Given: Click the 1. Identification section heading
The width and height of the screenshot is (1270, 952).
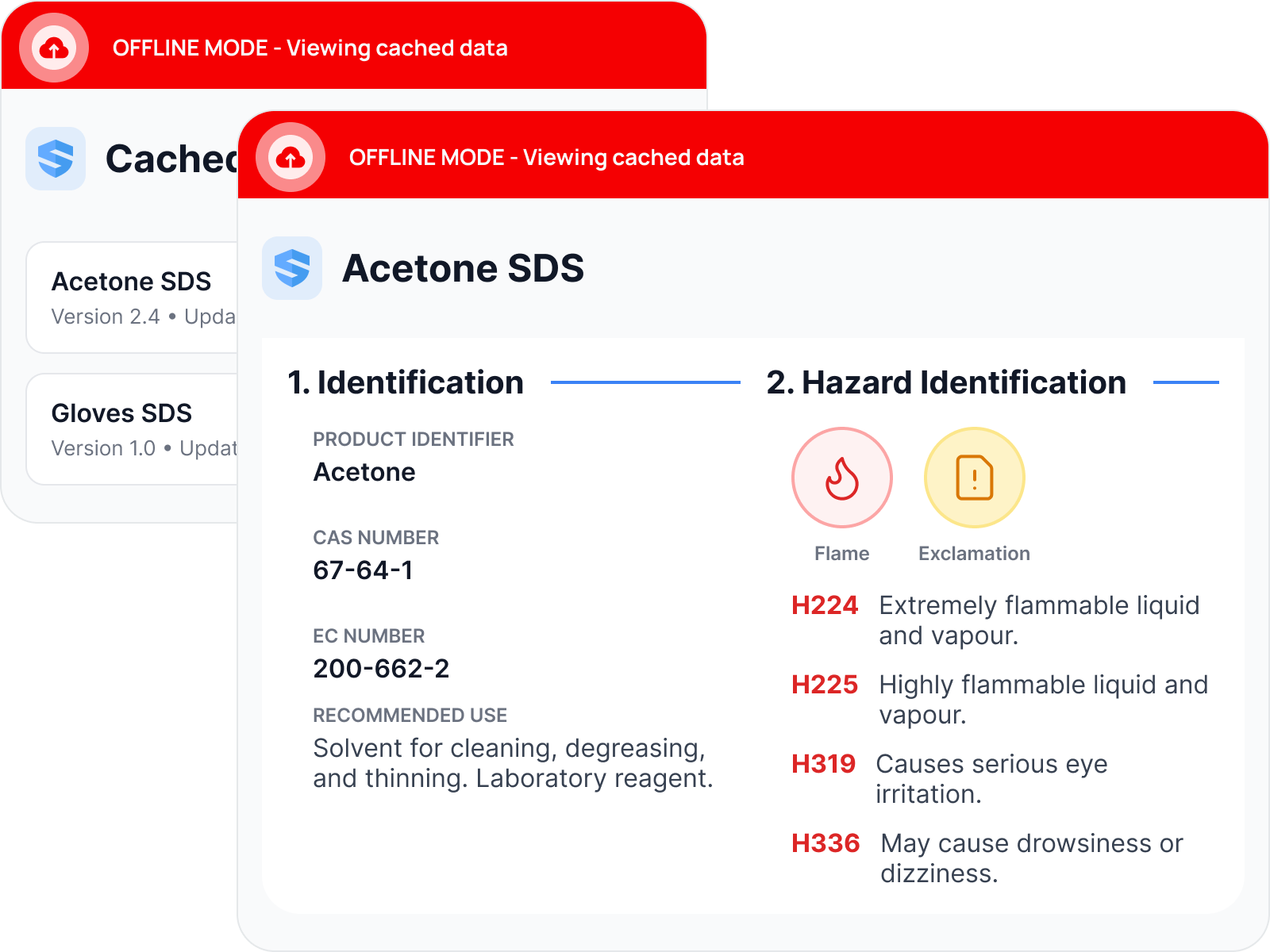Looking at the screenshot, I should [x=406, y=382].
